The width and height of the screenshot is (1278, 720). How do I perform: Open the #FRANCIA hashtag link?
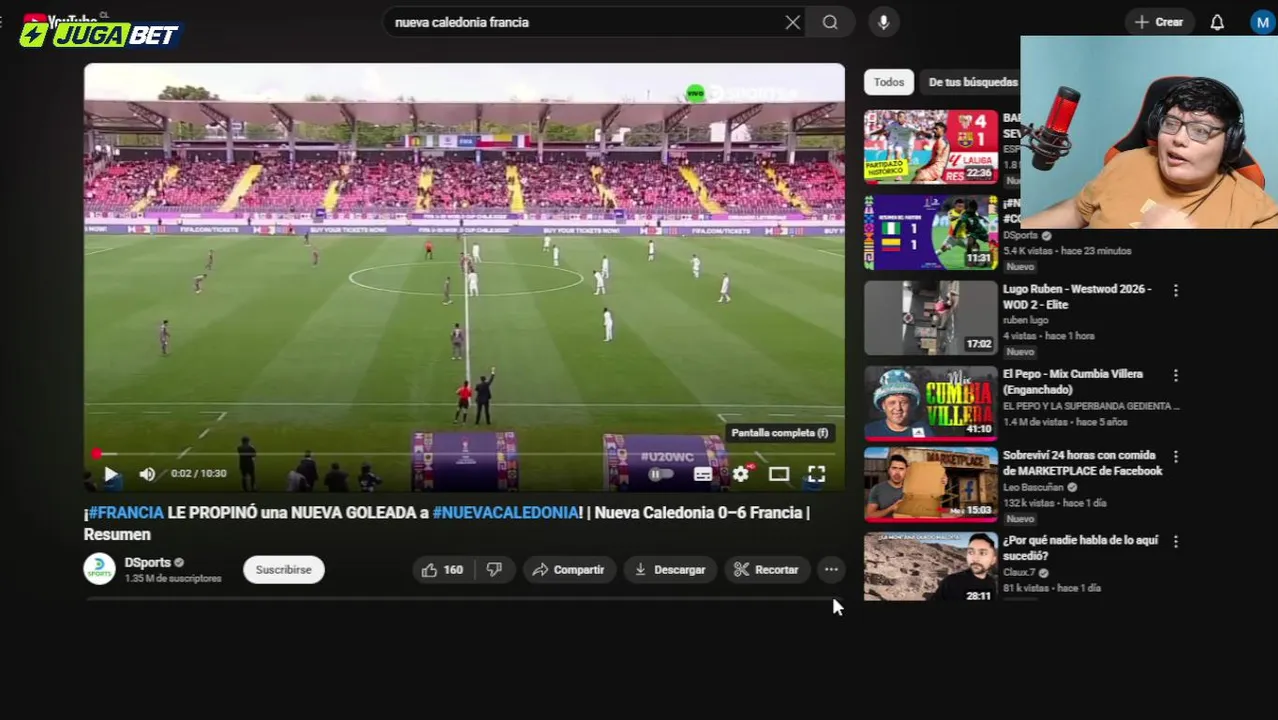pyautogui.click(x=126, y=513)
